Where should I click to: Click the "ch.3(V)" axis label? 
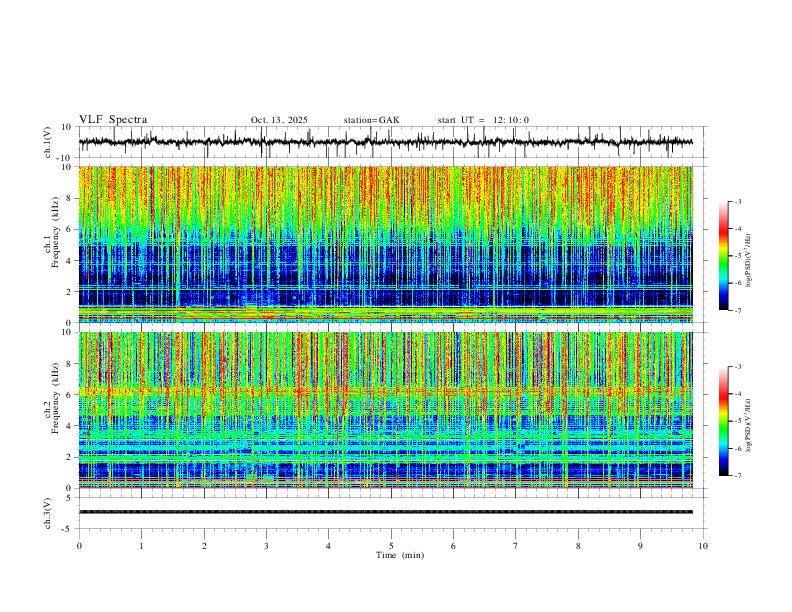(48, 513)
